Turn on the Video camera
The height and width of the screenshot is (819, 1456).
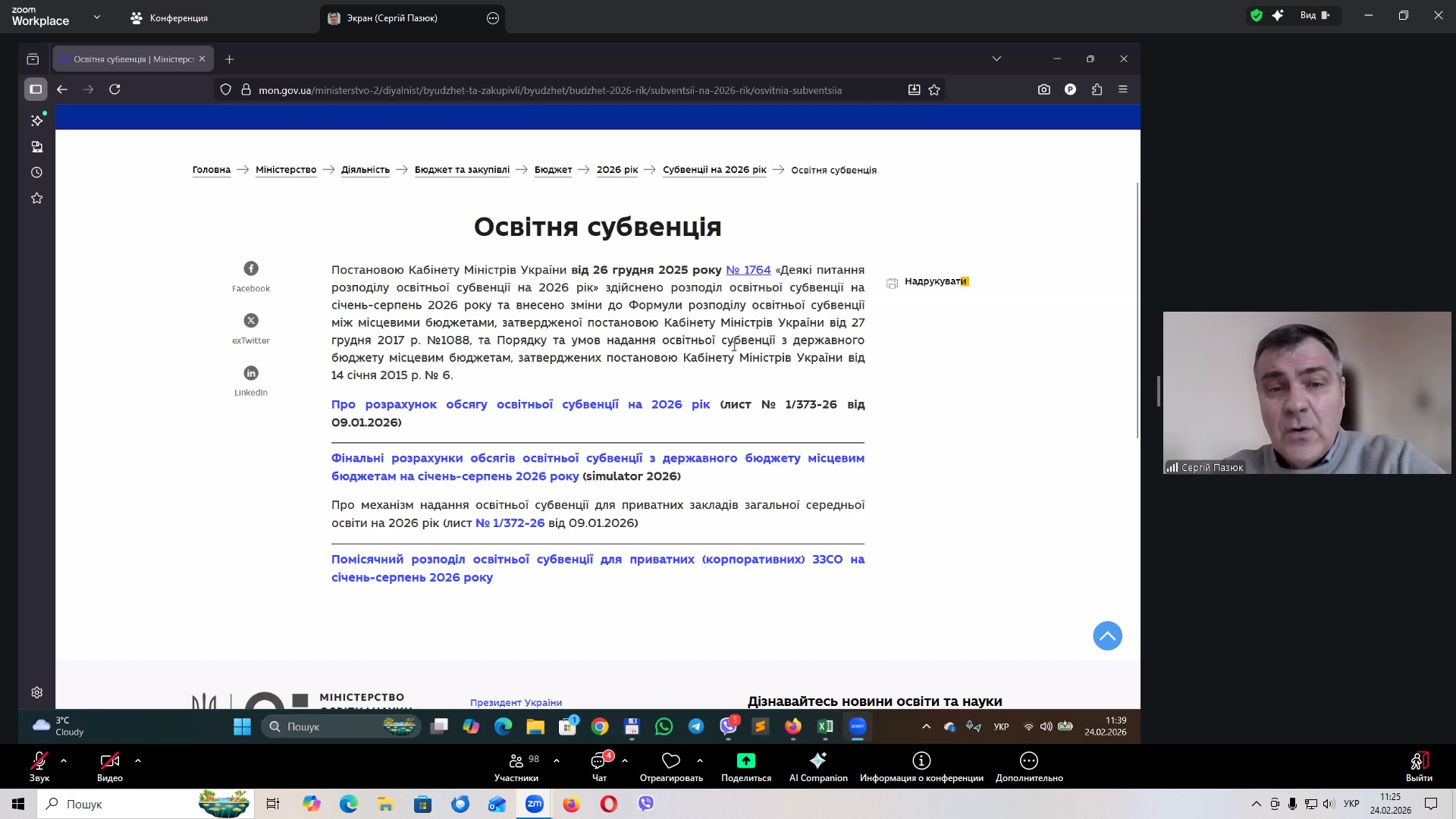109,761
